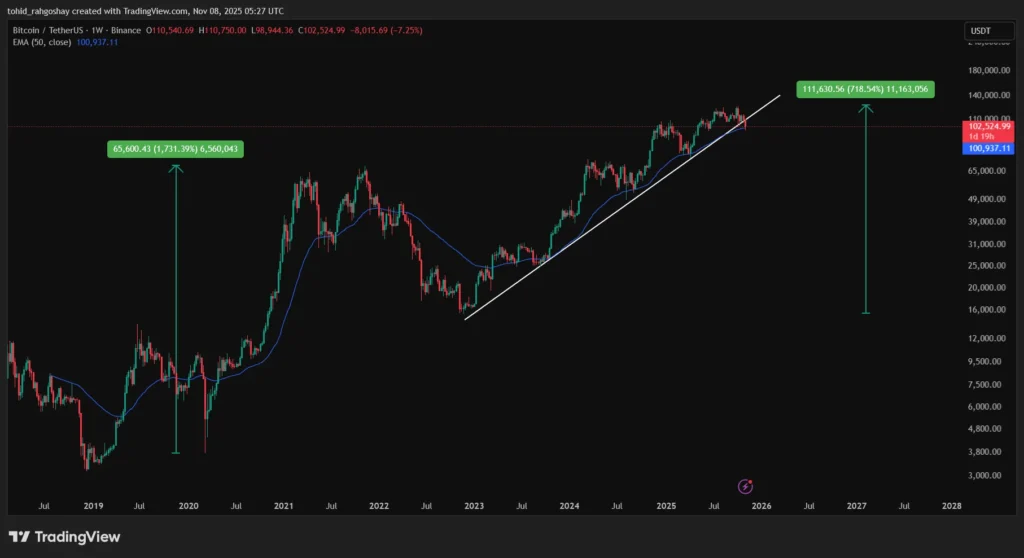Click the Bitcoin / TetherUS symbol title
This screenshot has height=558, width=1024.
coord(51,31)
